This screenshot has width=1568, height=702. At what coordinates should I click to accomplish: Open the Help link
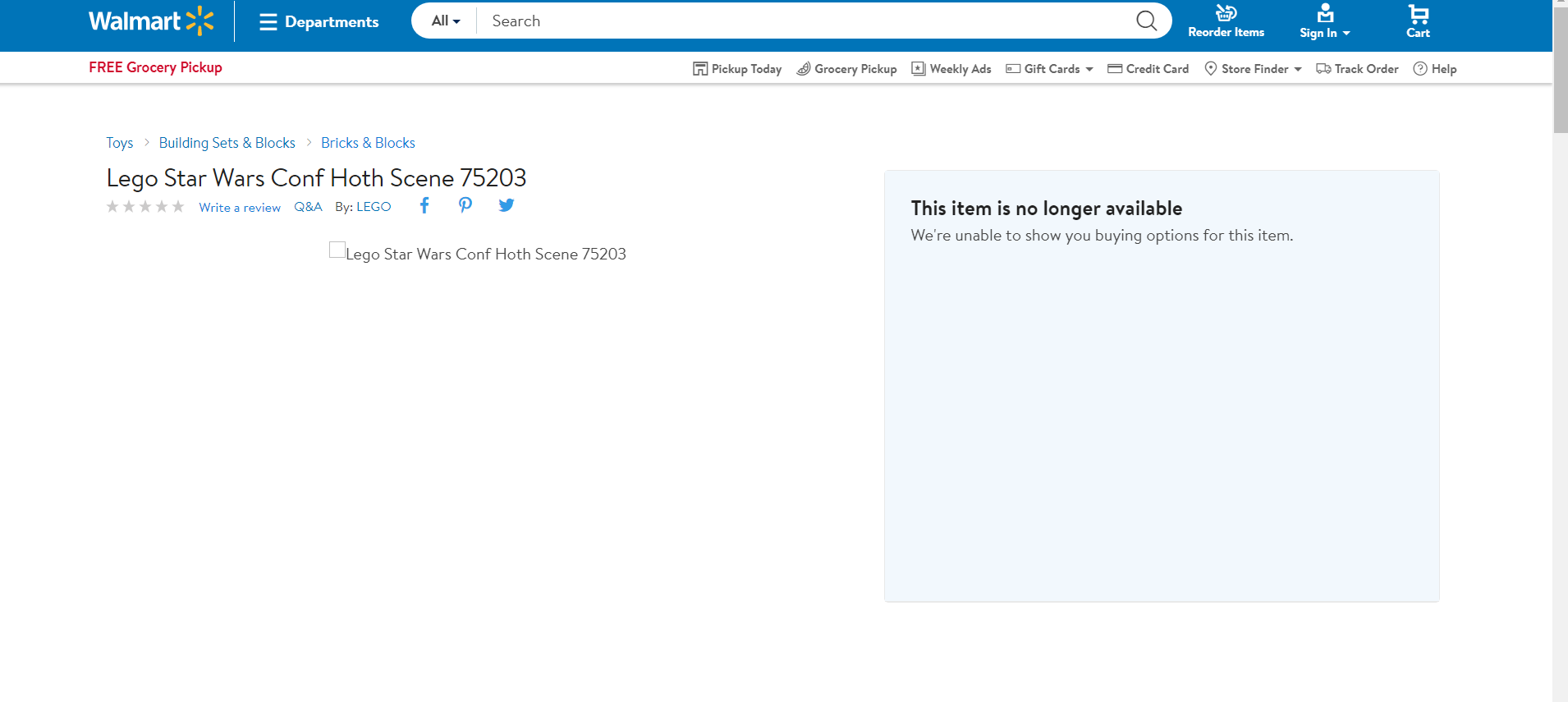(x=1435, y=69)
